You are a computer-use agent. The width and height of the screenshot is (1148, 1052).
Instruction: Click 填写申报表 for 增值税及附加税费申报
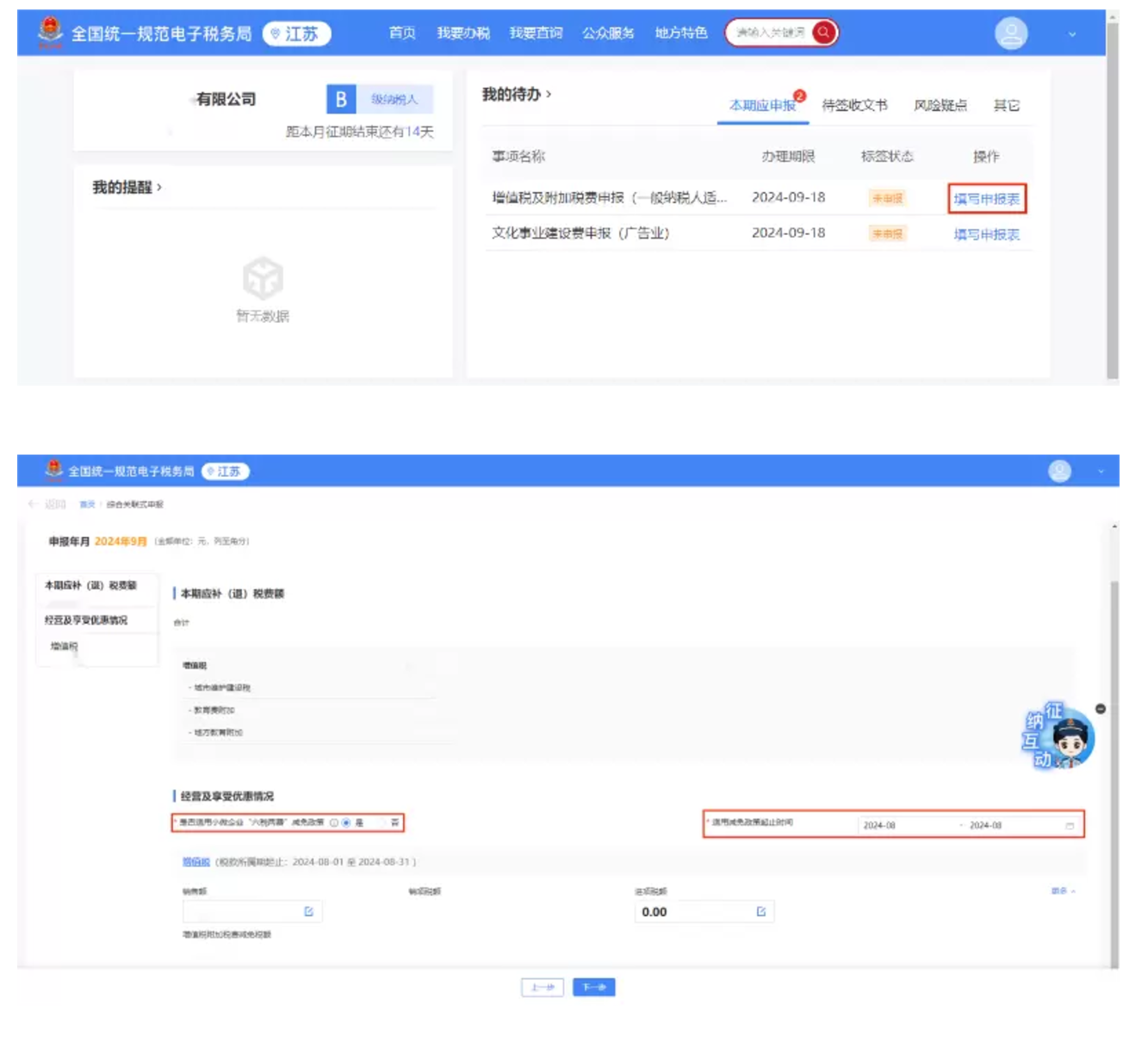click(x=986, y=199)
